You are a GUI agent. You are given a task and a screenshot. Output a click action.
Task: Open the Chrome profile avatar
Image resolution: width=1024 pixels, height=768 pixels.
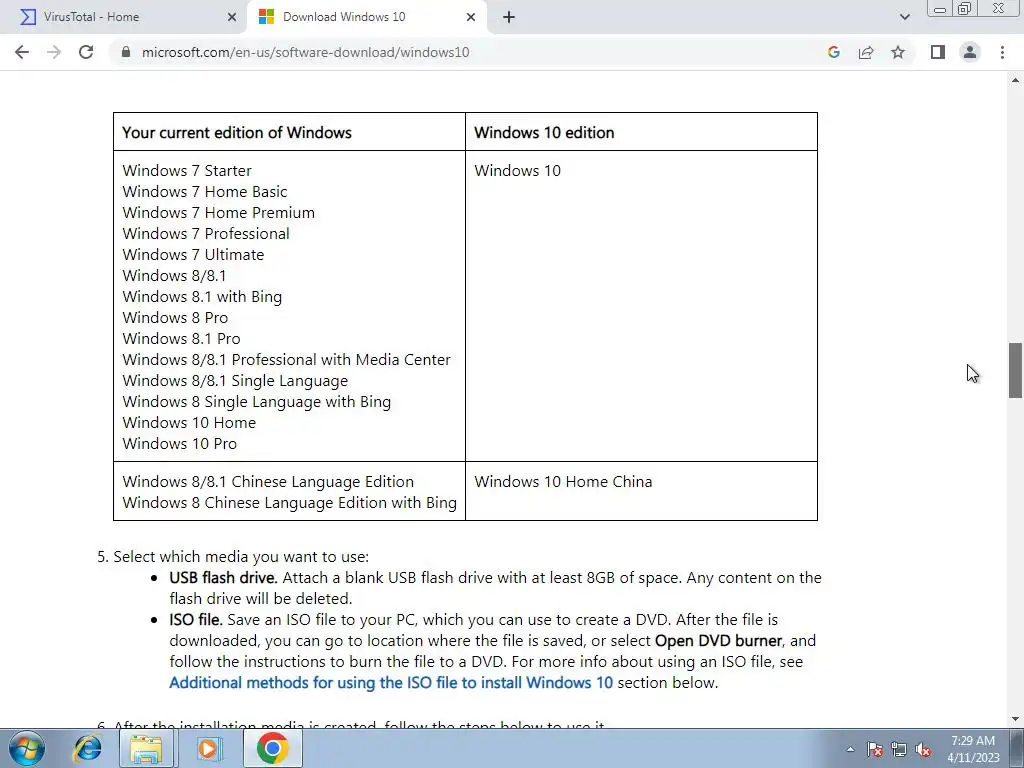tap(970, 52)
